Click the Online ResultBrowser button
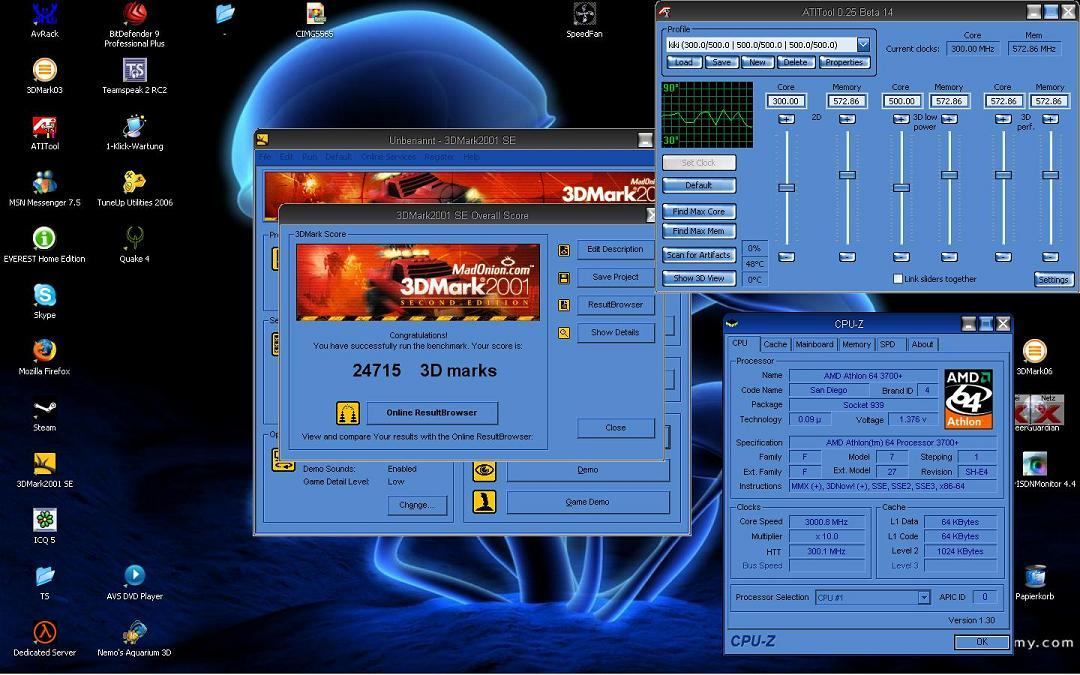Screen dimensions: 1080x675 click(431, 413)
